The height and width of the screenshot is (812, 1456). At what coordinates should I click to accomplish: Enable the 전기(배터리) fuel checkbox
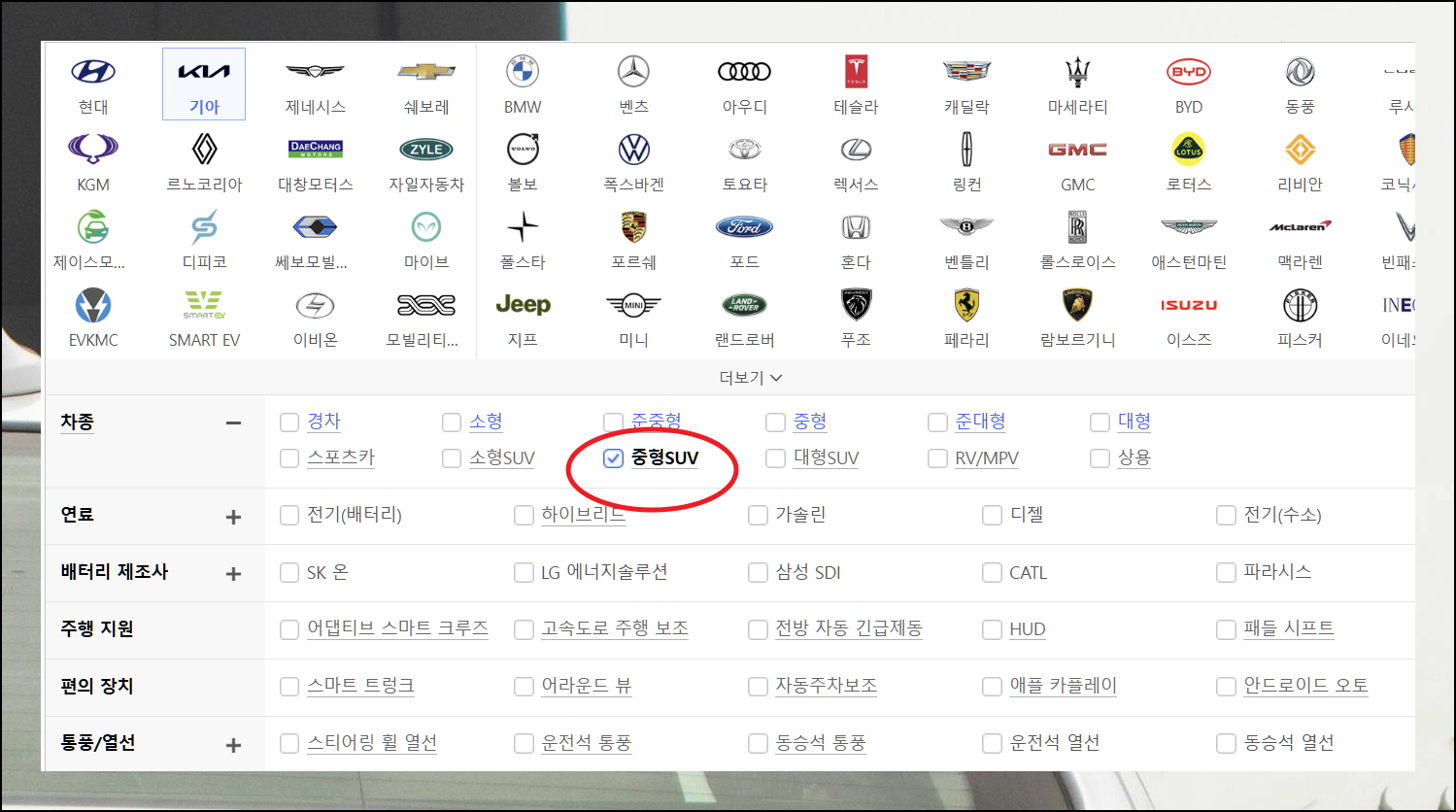click(288, 516)
